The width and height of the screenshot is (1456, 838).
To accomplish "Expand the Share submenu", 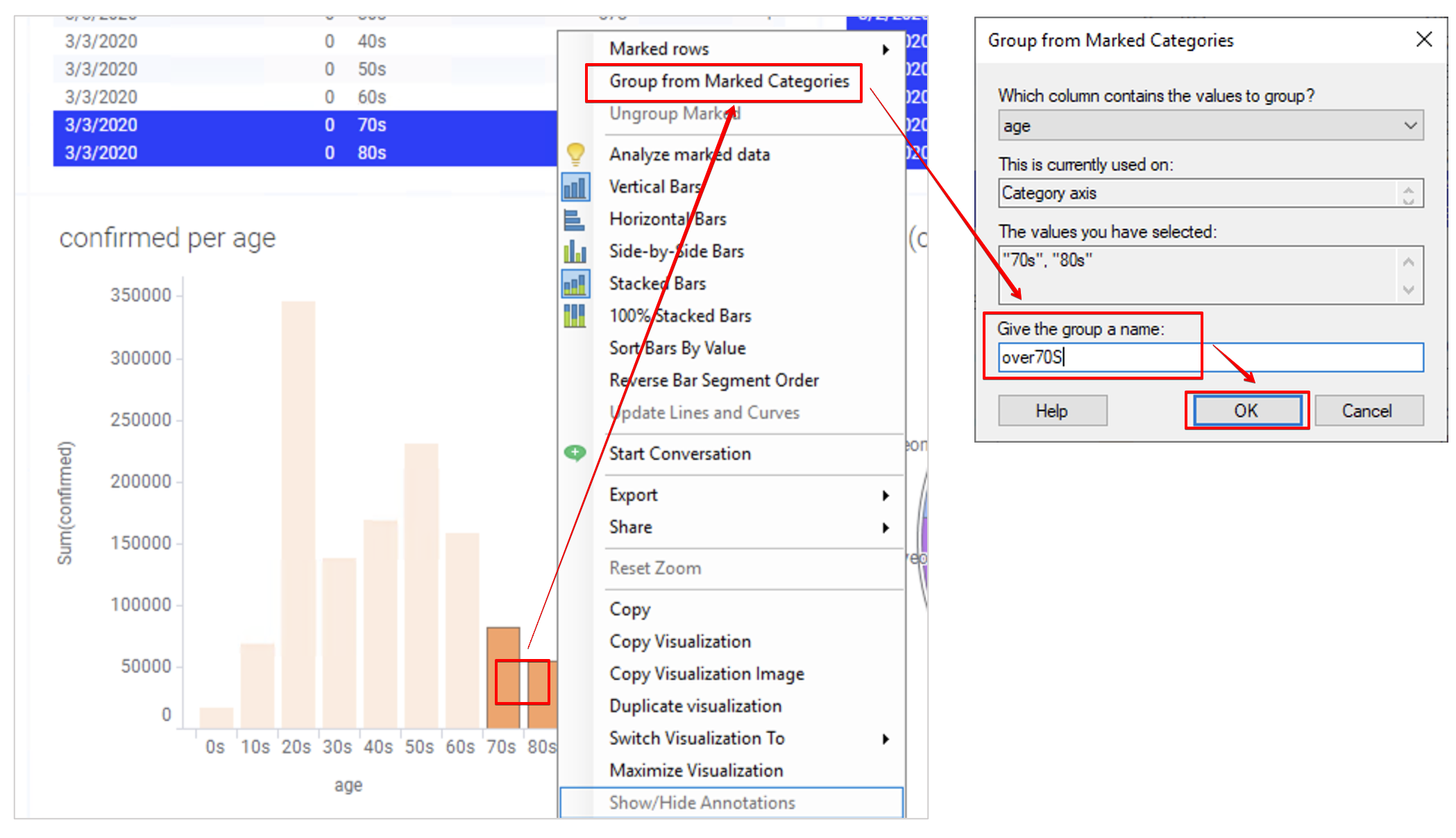I will click(733, 527).
